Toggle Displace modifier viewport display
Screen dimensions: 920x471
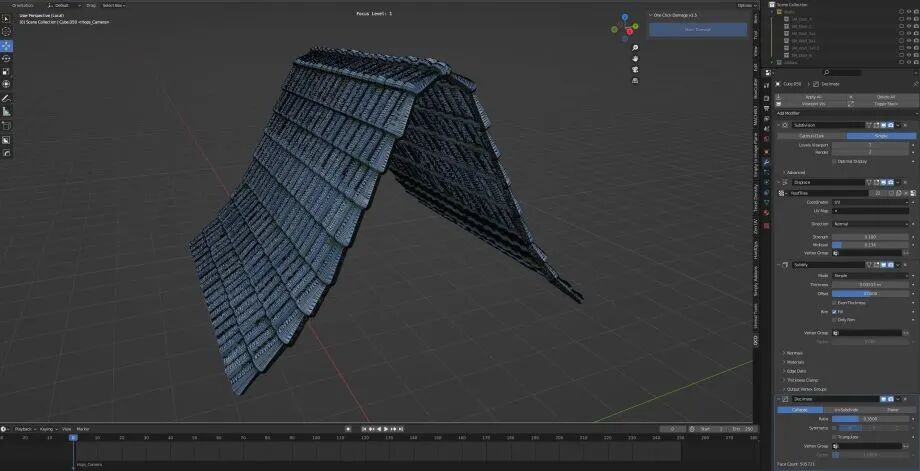(x=883, y=182)
